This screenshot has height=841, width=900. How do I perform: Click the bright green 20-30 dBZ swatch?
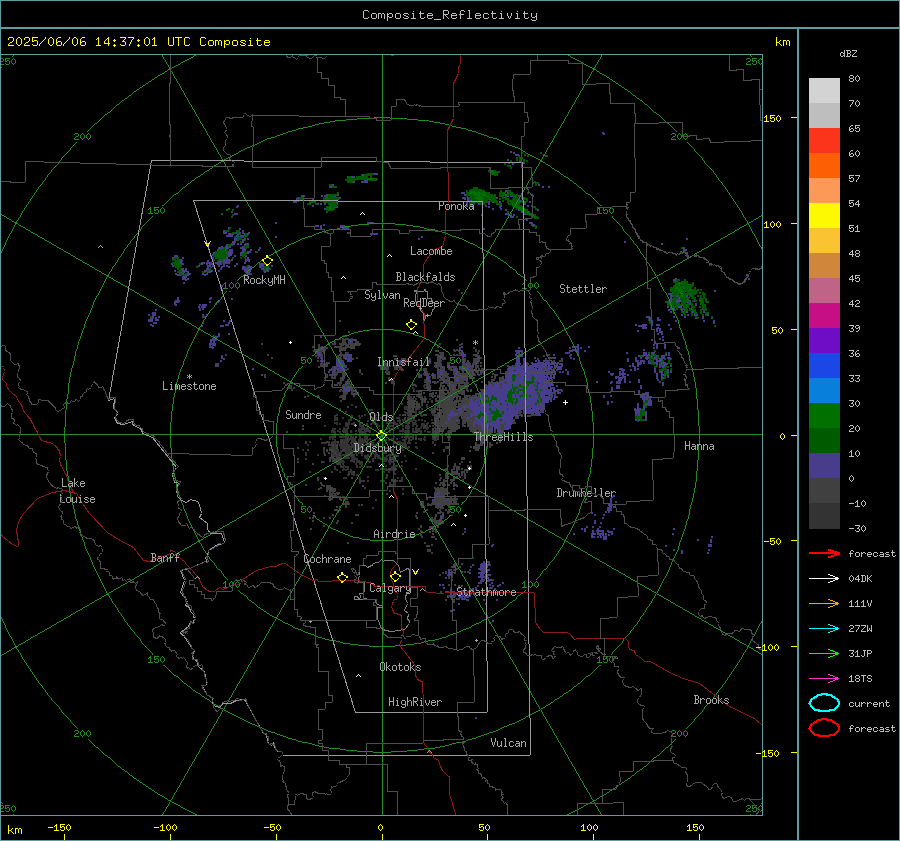824,416
